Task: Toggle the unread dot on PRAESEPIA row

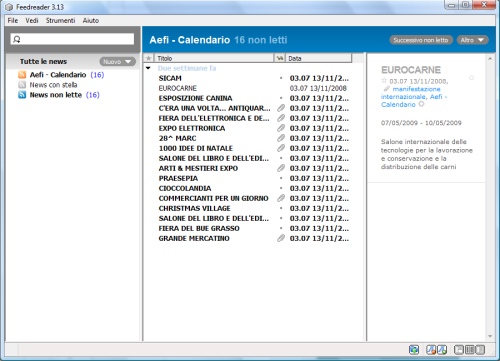Action: (281, 178)
